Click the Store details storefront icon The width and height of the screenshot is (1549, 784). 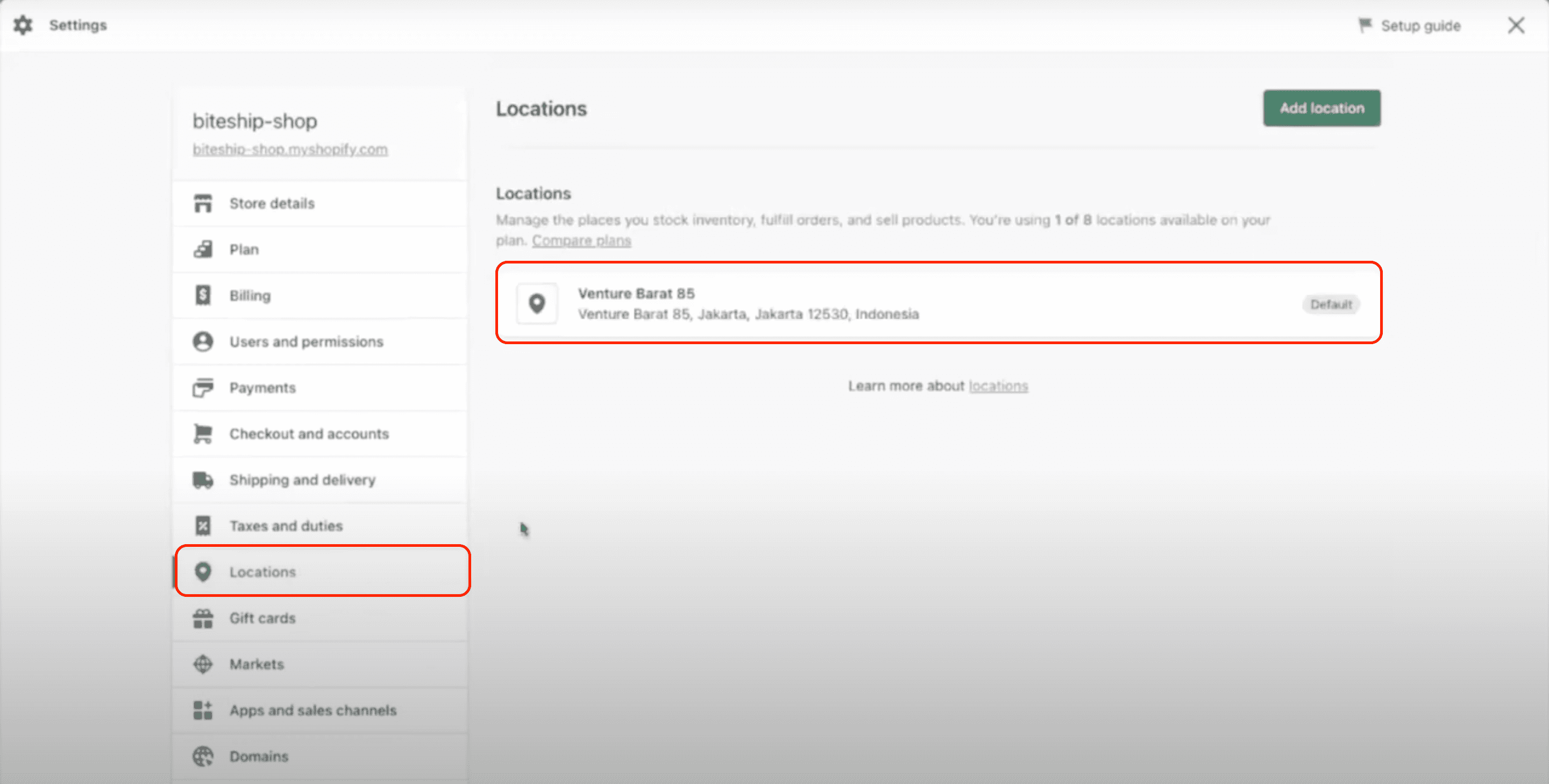pyautogui.click(x=203, y=203)
